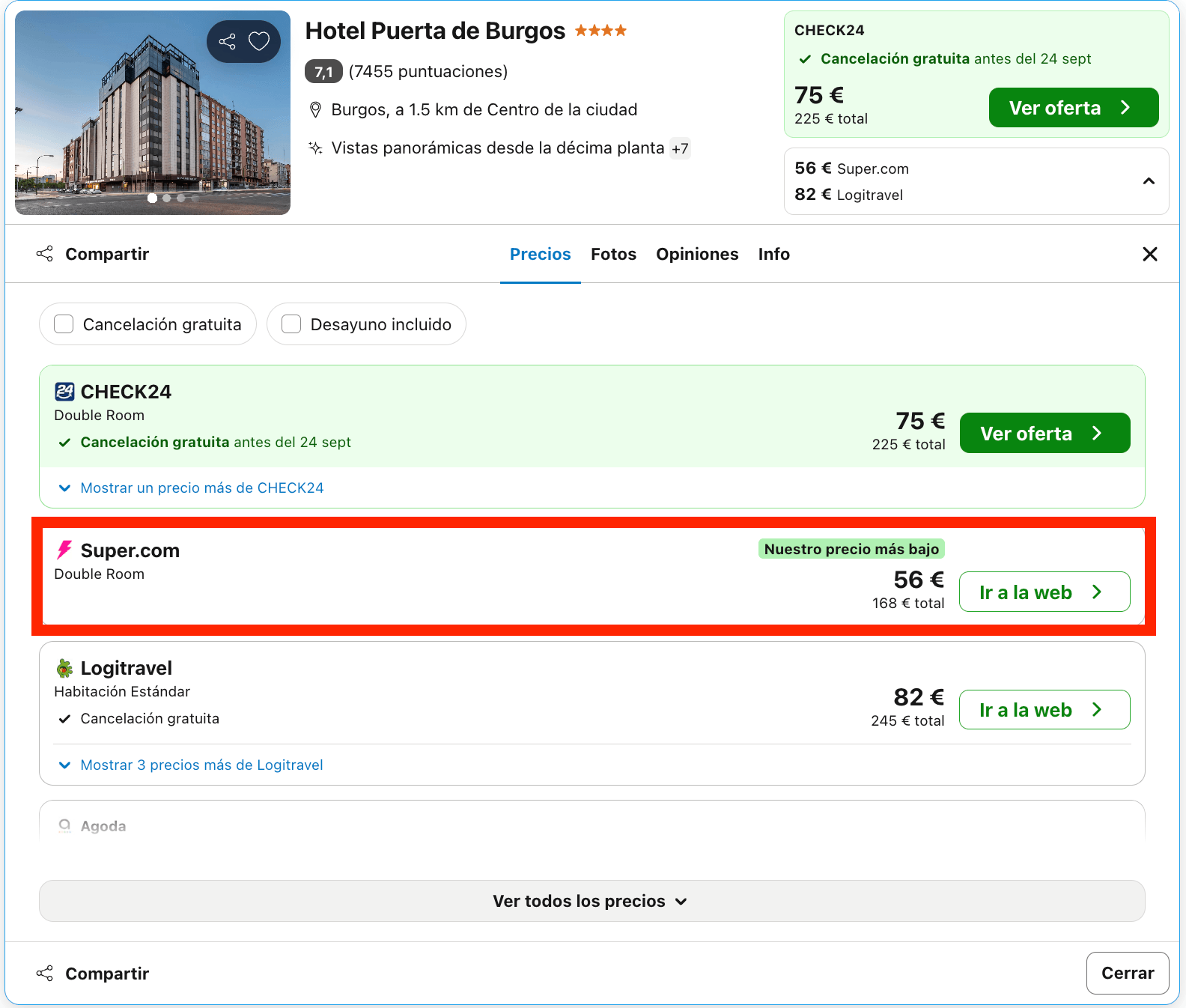Click the Habitación Estándar room label
This screenshot has height=1008, width=1186.
pos(122,691)
